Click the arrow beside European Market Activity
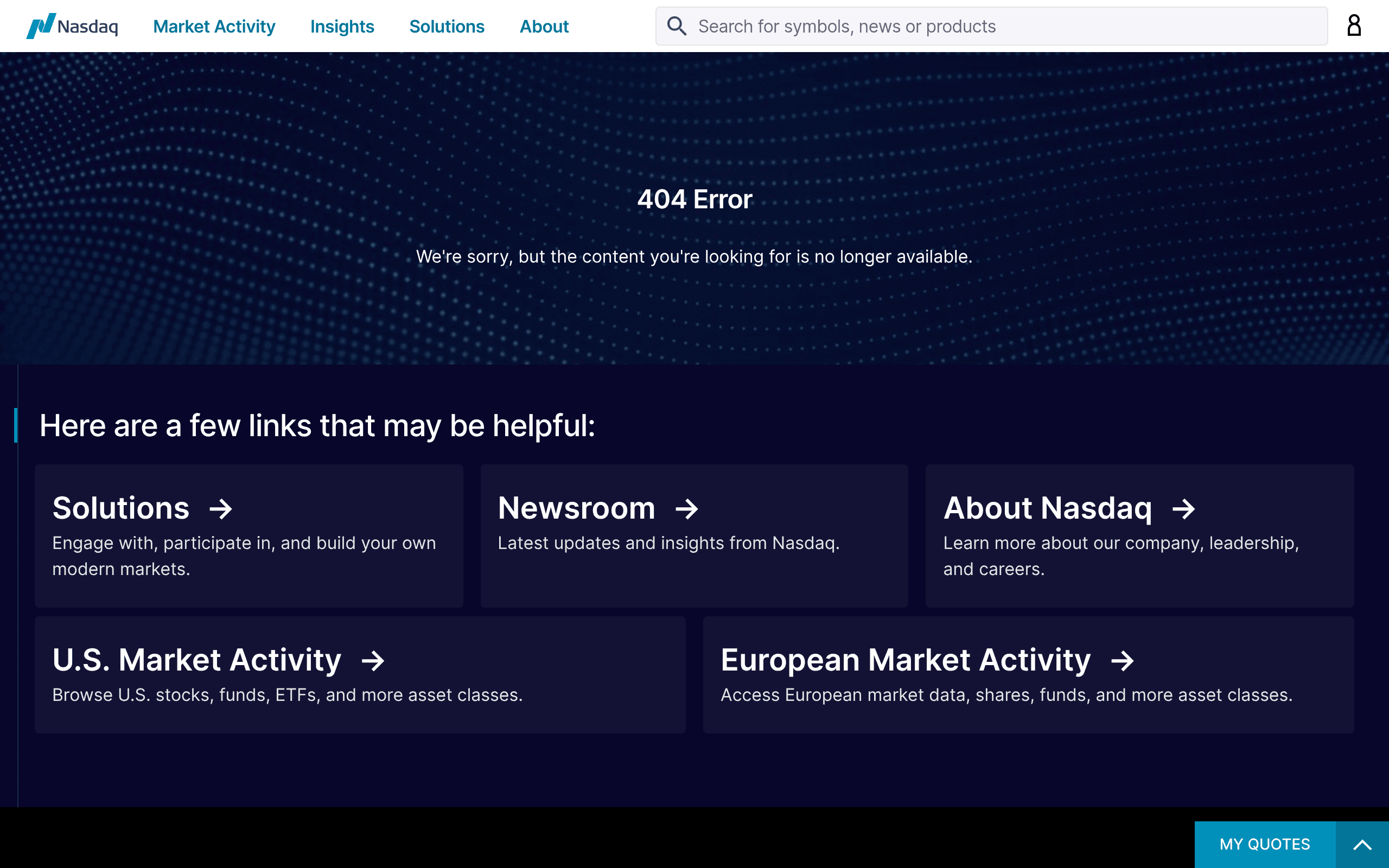This screenshot has height=868, width=1389. coord(1122,661)
